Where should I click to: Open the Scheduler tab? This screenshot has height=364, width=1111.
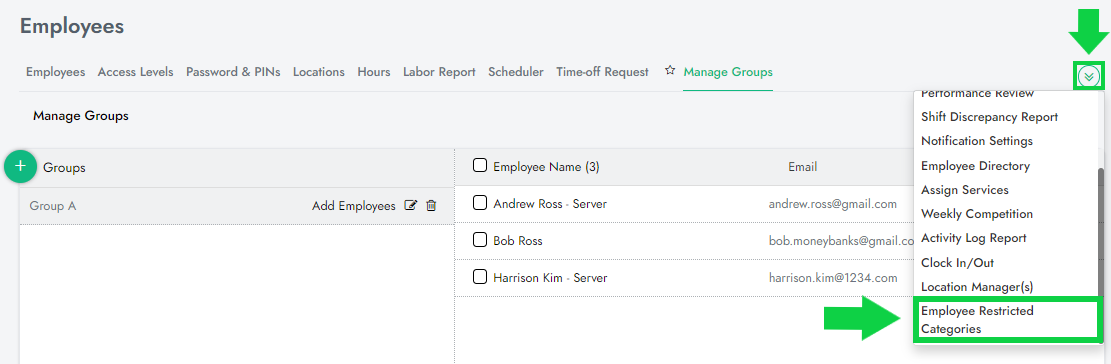click(x=516, y=72)
